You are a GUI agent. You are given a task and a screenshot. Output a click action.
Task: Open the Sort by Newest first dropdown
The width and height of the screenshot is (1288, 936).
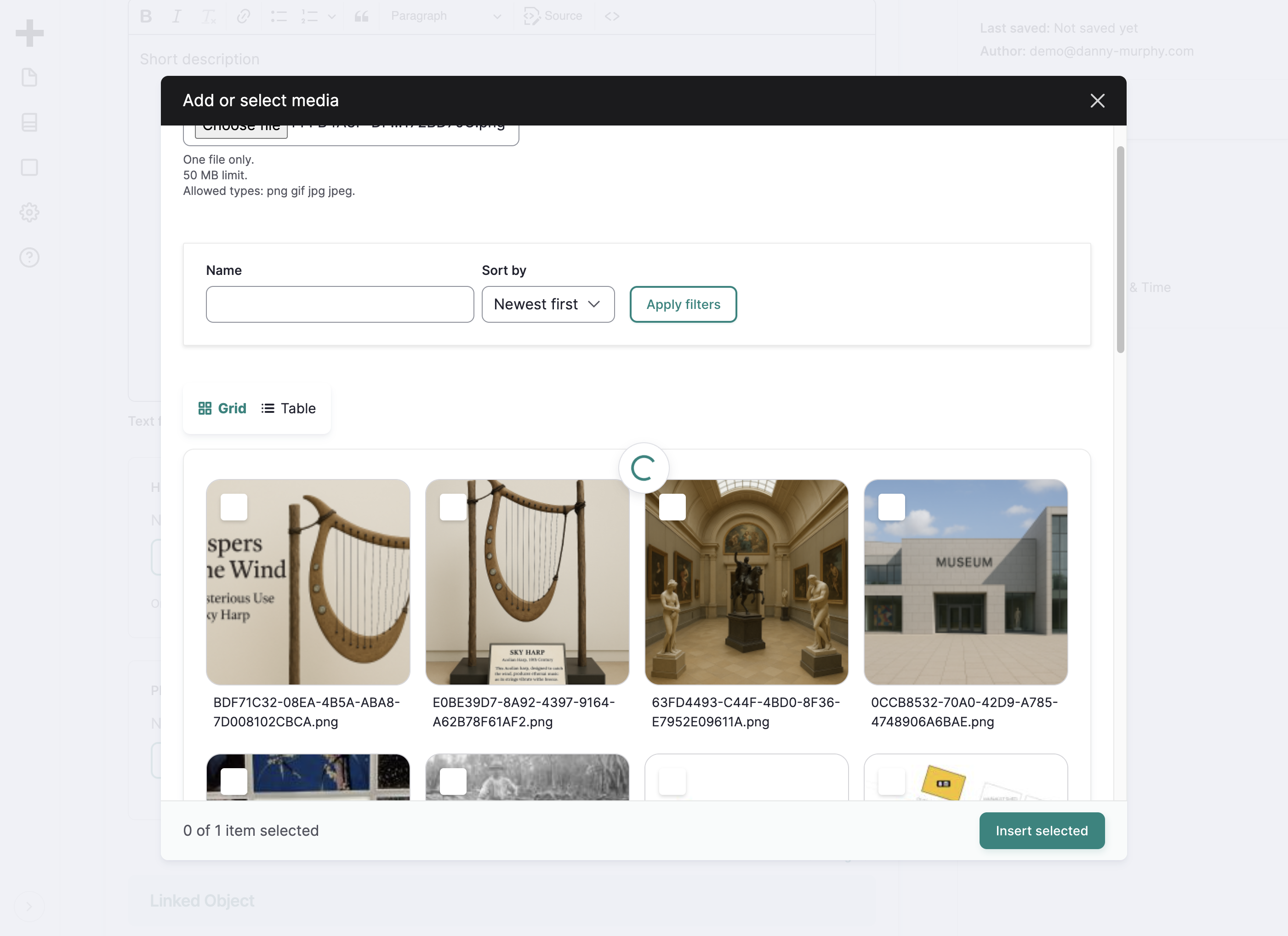[548, 304]
